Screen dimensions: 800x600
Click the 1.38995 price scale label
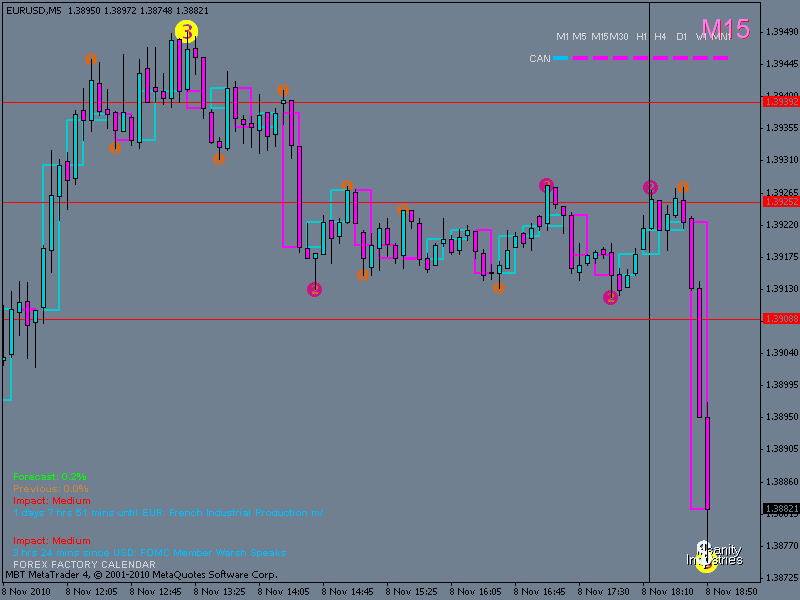point(782,385)
